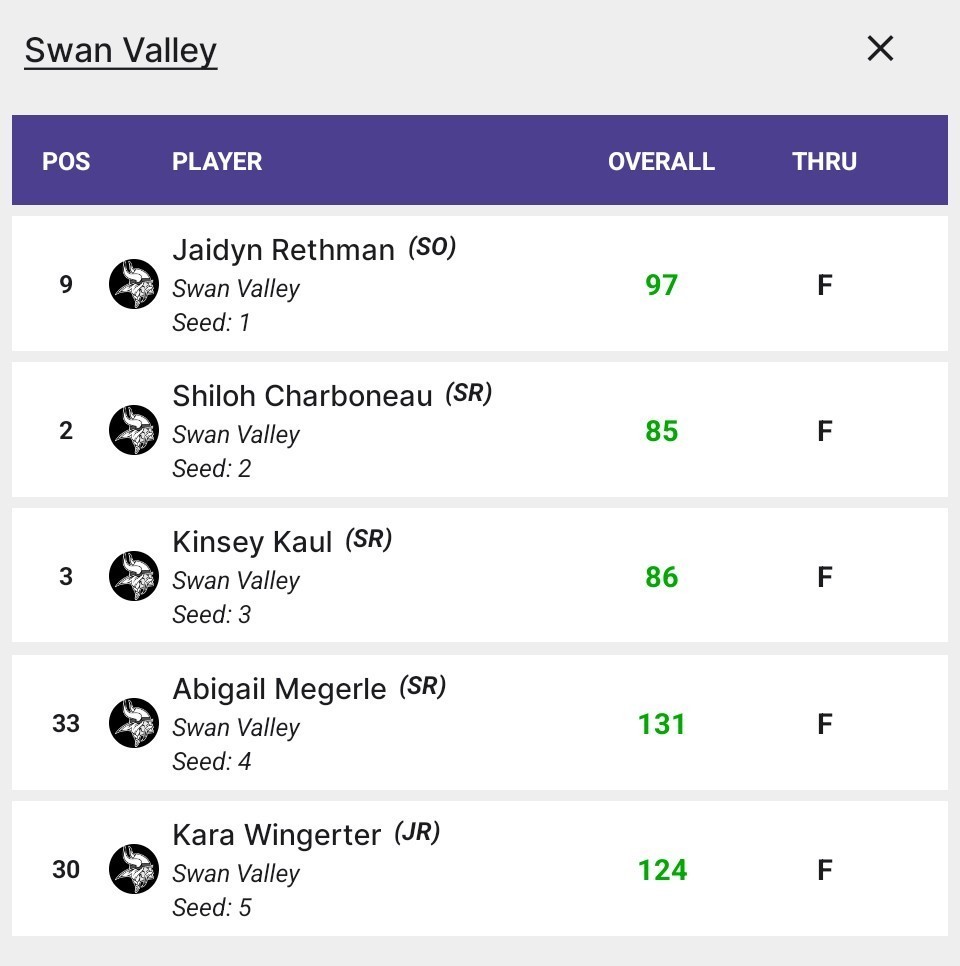
Task: Click the Vikings logo beside Kinsey Kaul
Action: 134,576
